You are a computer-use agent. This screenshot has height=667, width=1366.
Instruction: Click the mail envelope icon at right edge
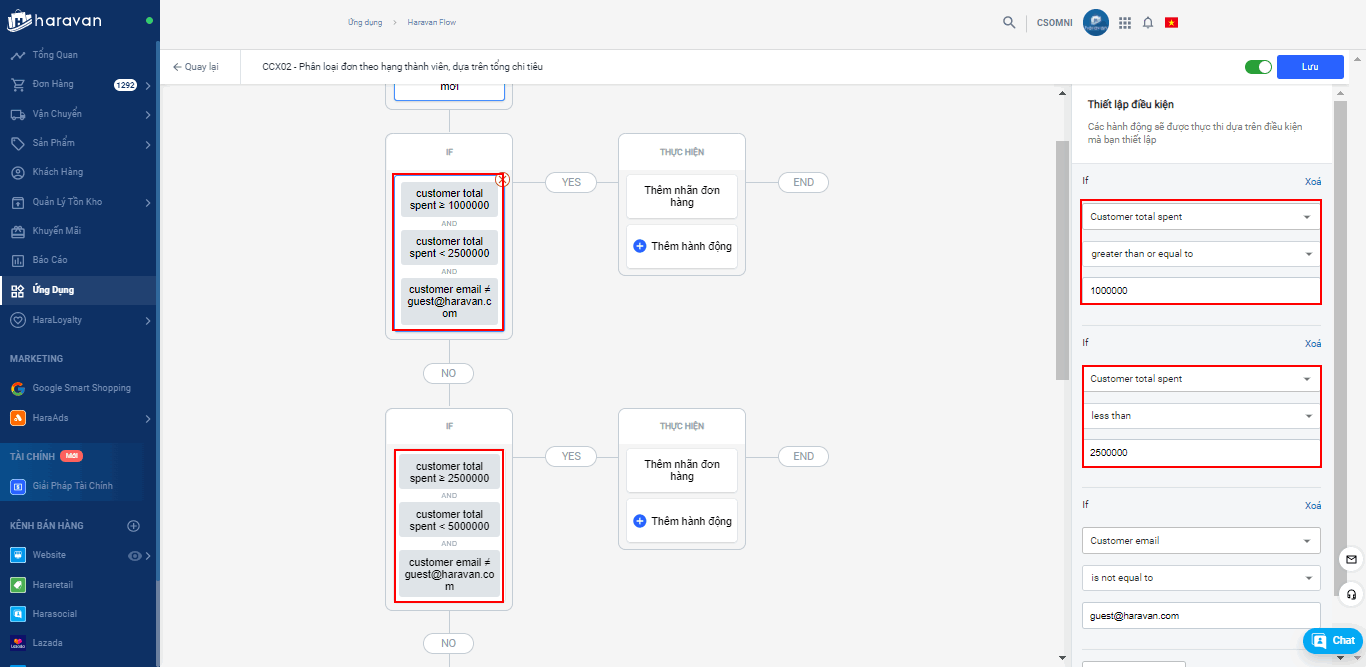[x=1351, y=559]
